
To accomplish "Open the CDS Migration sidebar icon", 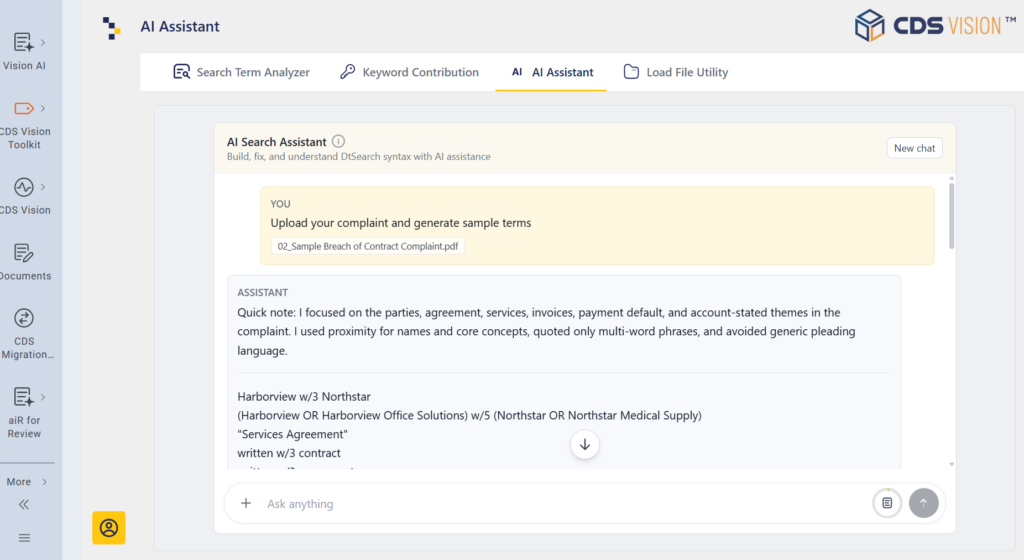I will [24, 319].
